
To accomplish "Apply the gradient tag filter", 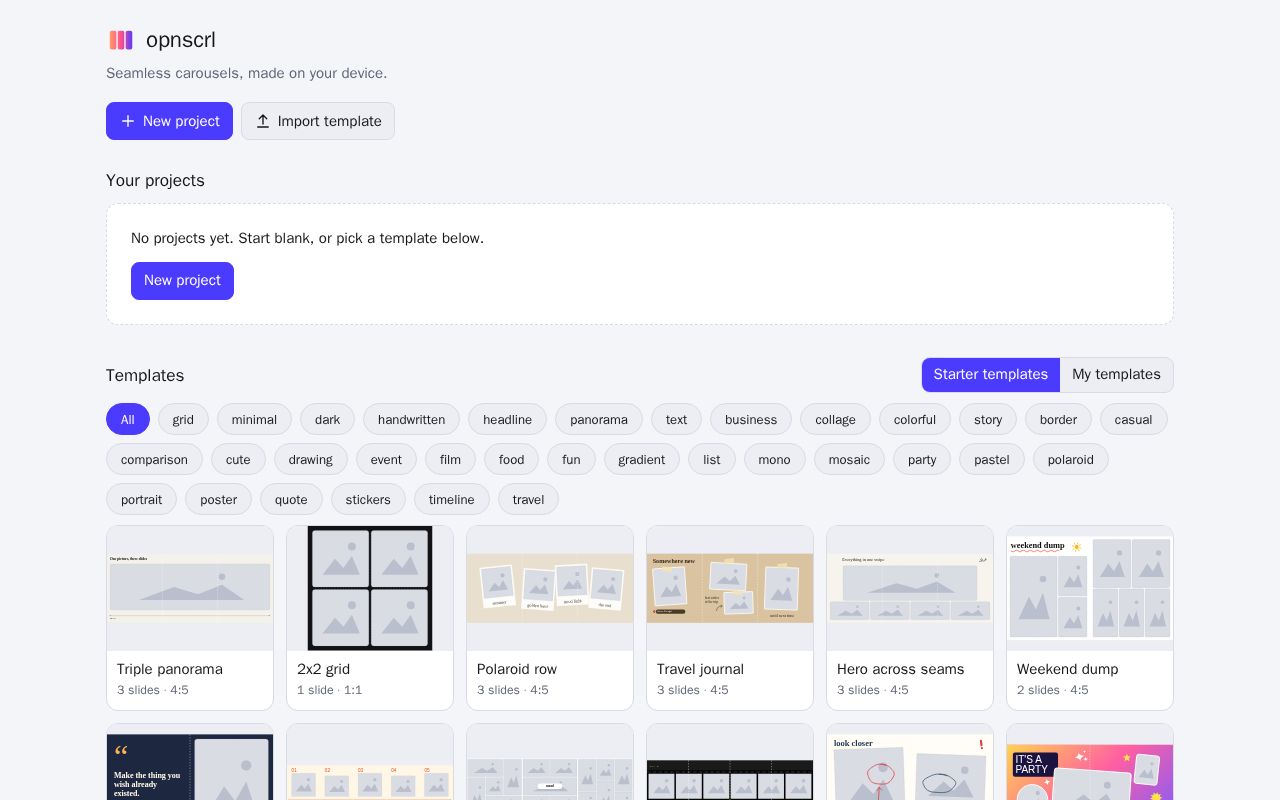I will click(x=642, y=459).
